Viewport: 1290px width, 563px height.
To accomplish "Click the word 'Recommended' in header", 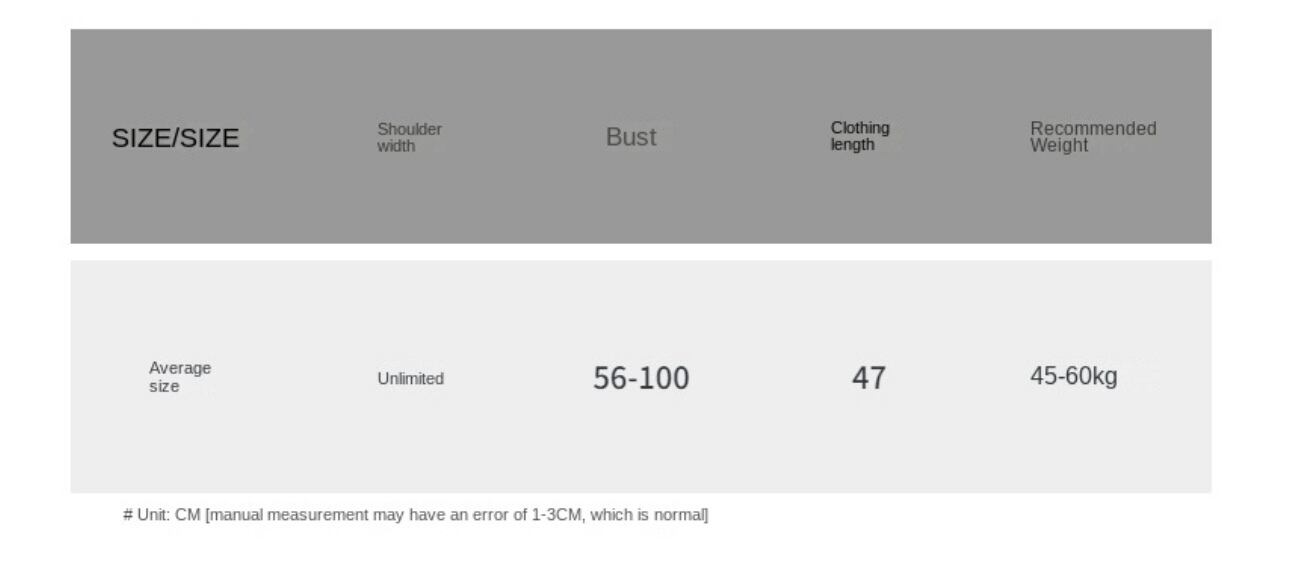I will (x=1093, y=129).
